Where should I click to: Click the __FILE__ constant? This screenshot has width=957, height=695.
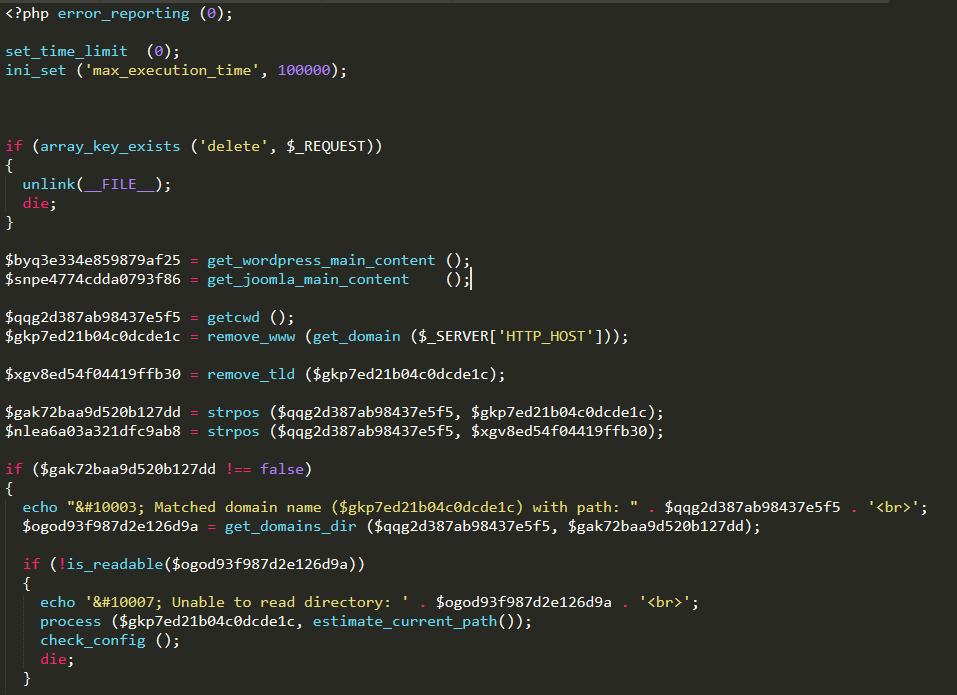pyautogui.click(x=119, y=184)
